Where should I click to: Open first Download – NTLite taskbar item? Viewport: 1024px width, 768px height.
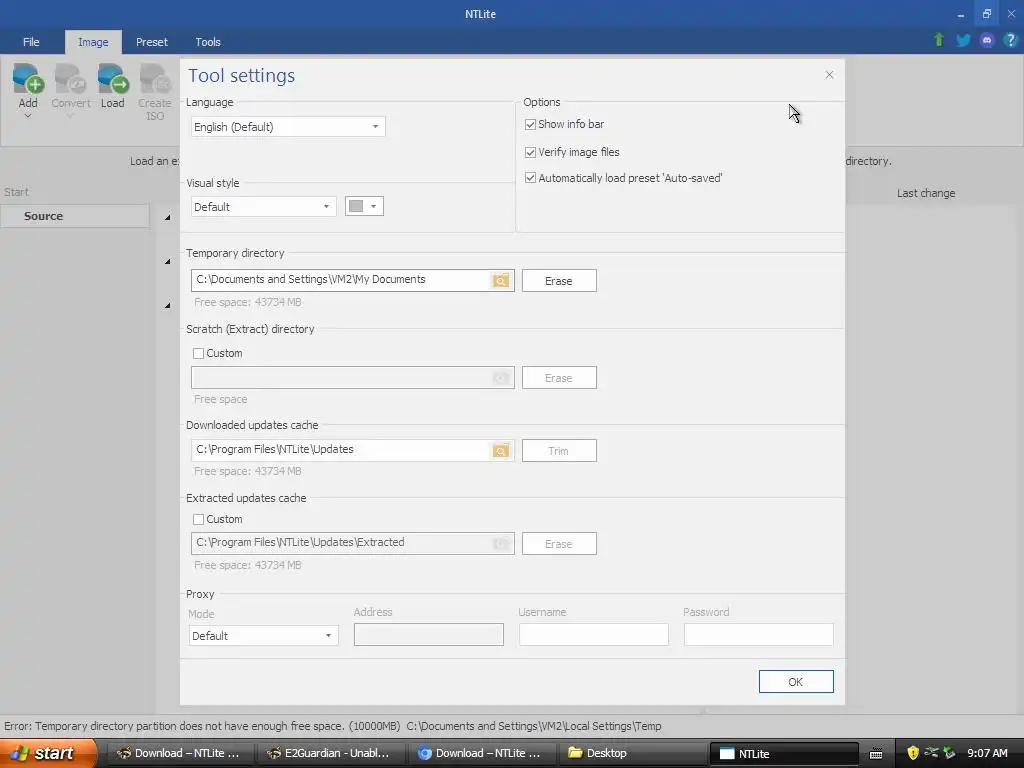179,754
